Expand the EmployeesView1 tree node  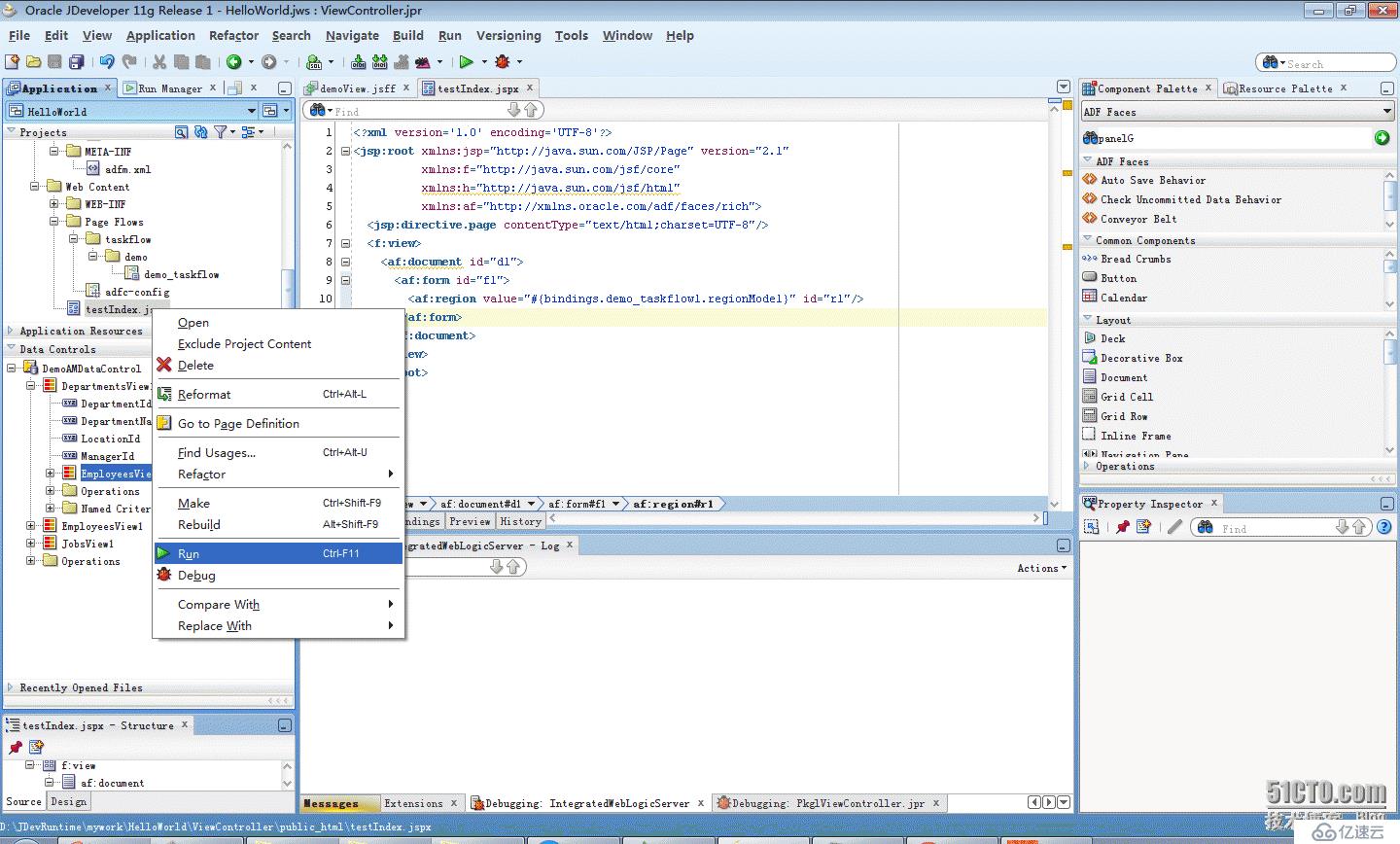[x=31, y=526]
